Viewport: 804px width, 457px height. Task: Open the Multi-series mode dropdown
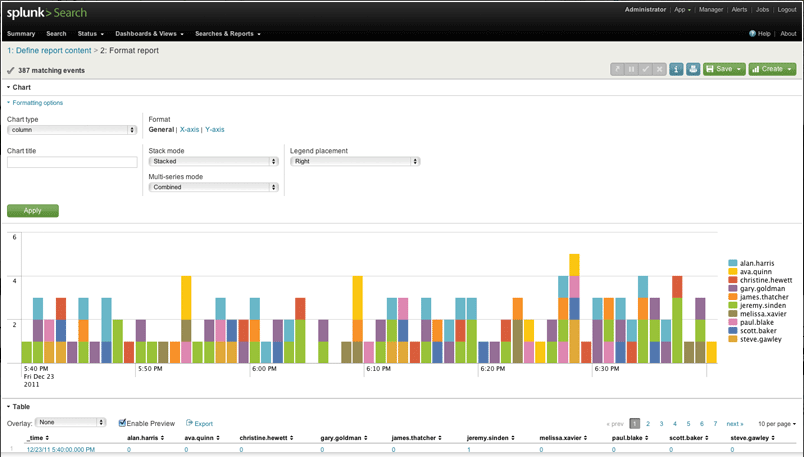(x=213, y=187)
